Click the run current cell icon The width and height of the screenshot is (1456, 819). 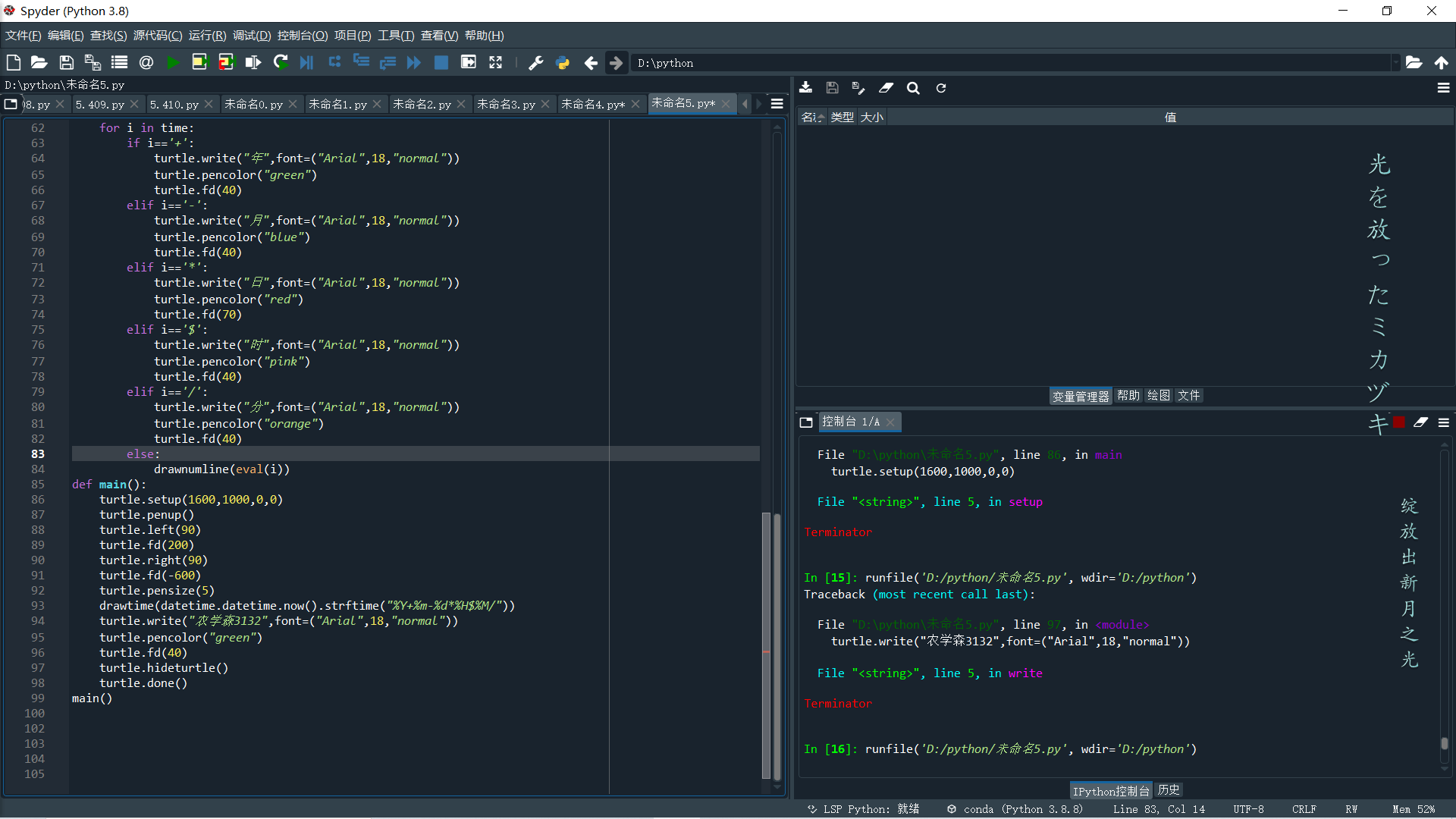click(199, 63)
